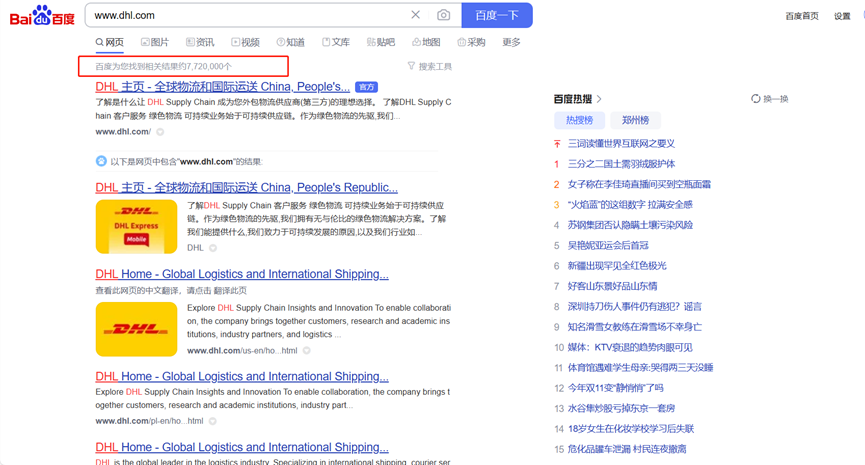Click the 百度一下 search button
This screenshot has width=865, height=465.
(x=497, y=15)
